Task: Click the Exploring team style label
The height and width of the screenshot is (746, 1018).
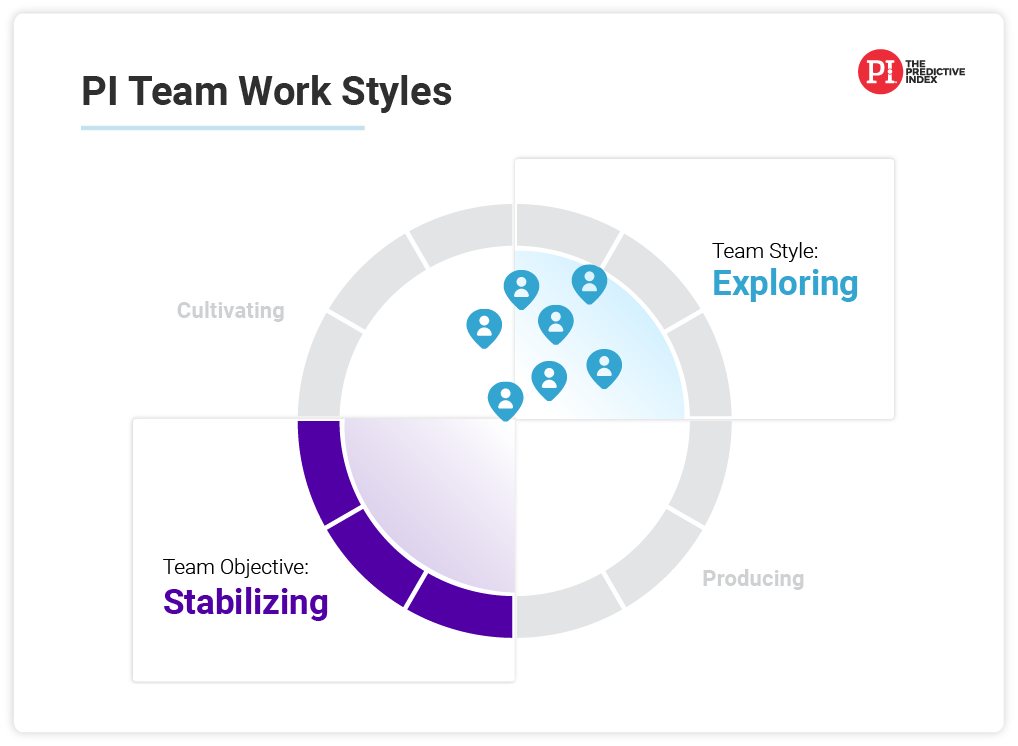Action: (785, 284)
